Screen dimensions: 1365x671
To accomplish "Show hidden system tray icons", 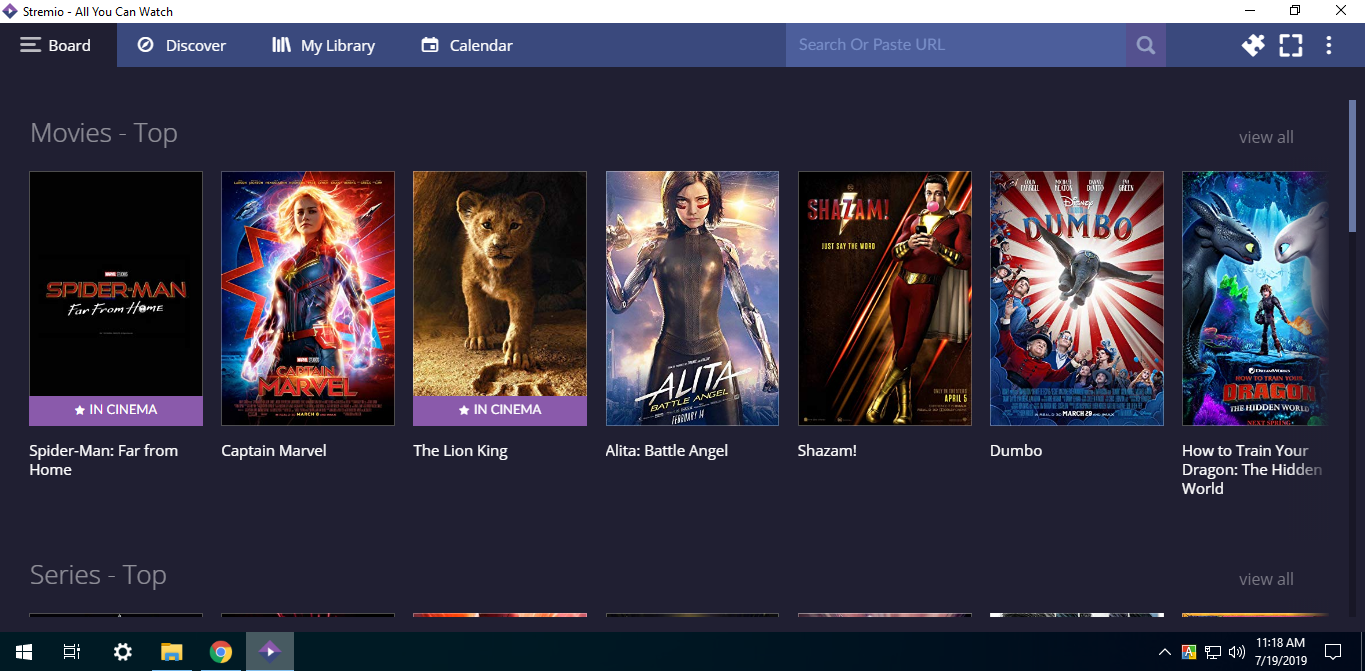I will pos(1165,652).
